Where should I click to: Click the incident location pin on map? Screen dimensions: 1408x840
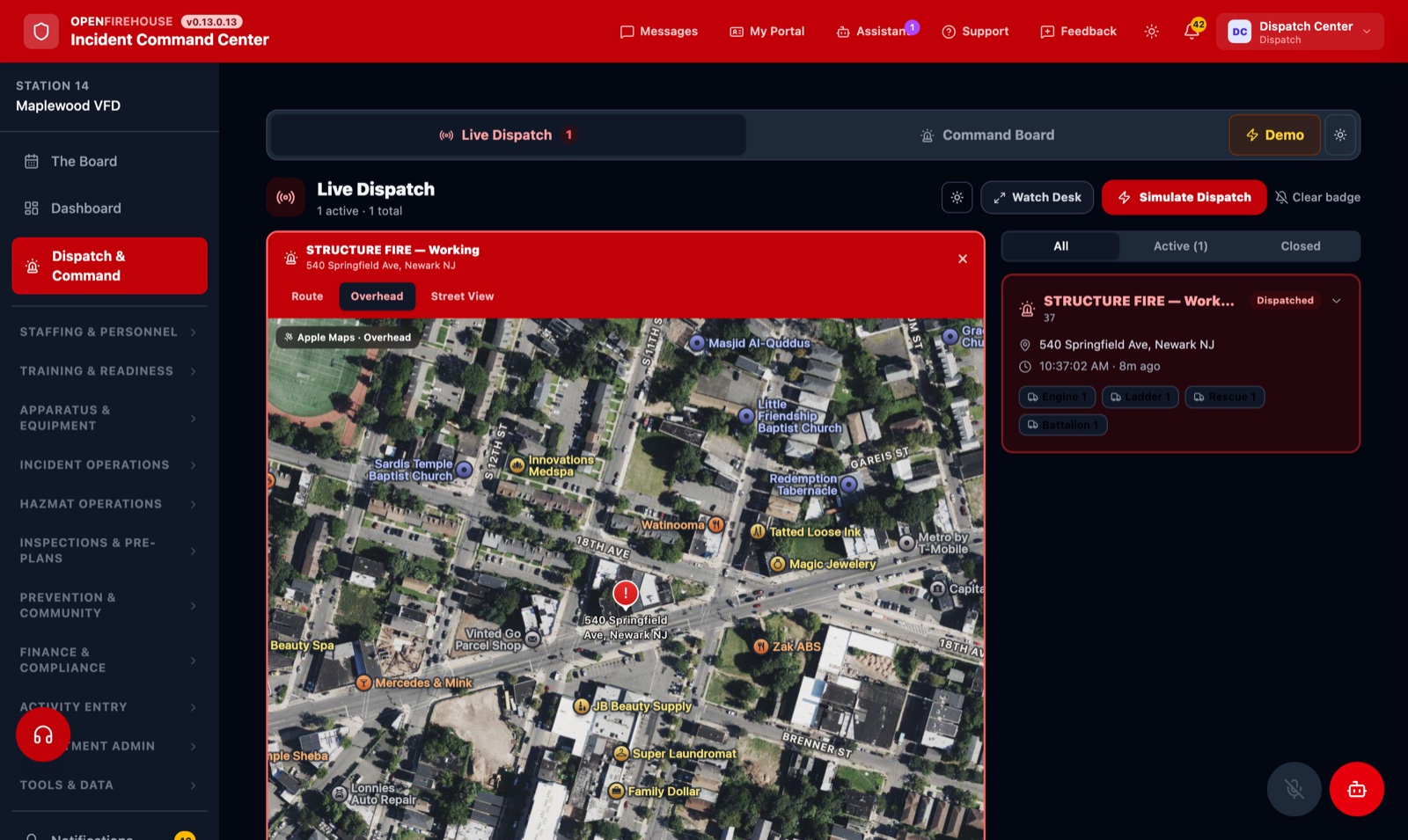pos(626,595)
